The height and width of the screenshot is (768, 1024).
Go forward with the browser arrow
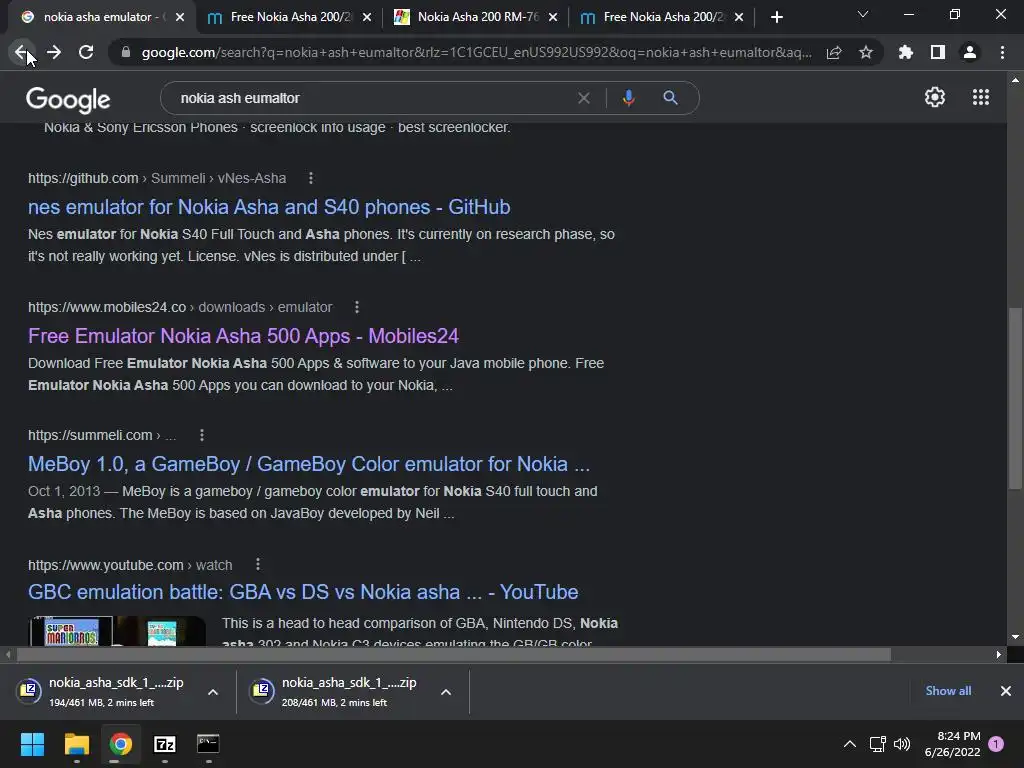tap(54, 52)
